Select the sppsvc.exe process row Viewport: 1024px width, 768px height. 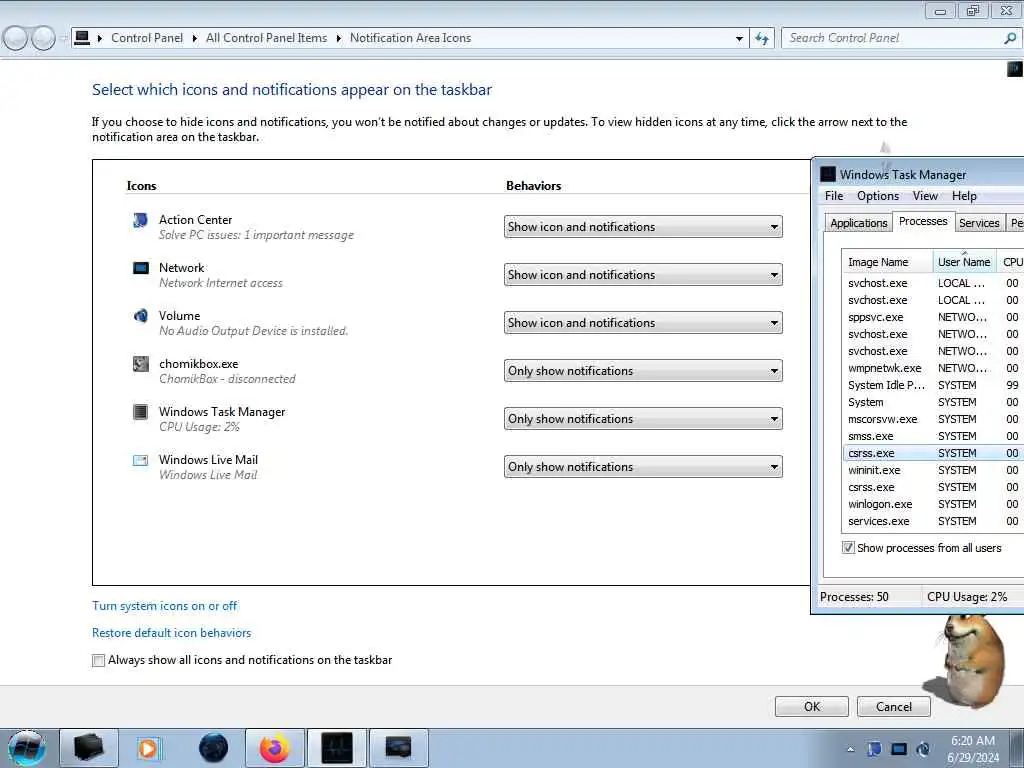934,317
